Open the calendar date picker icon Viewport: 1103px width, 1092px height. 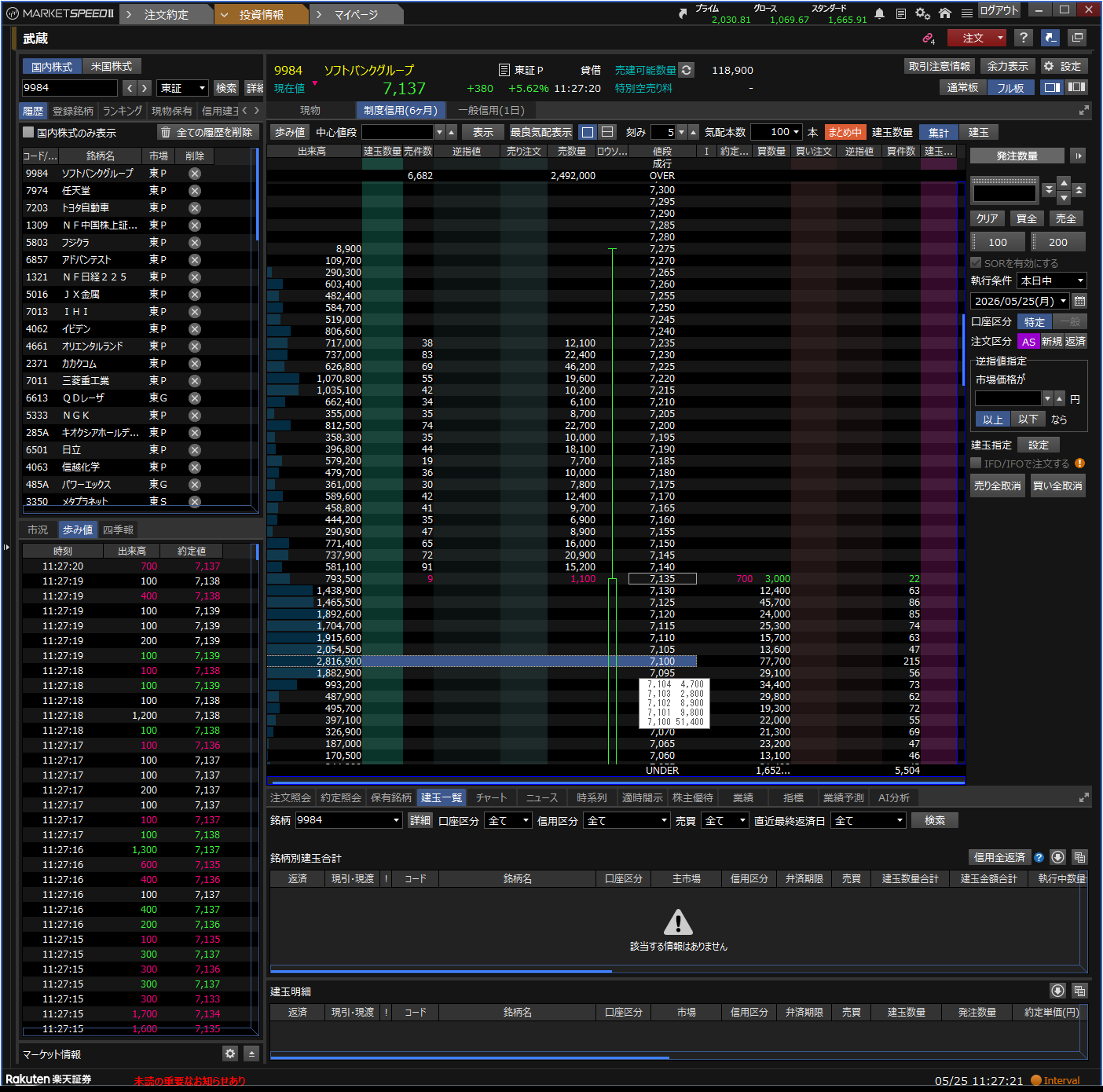pyautogui.click(x=1079, y=301)
